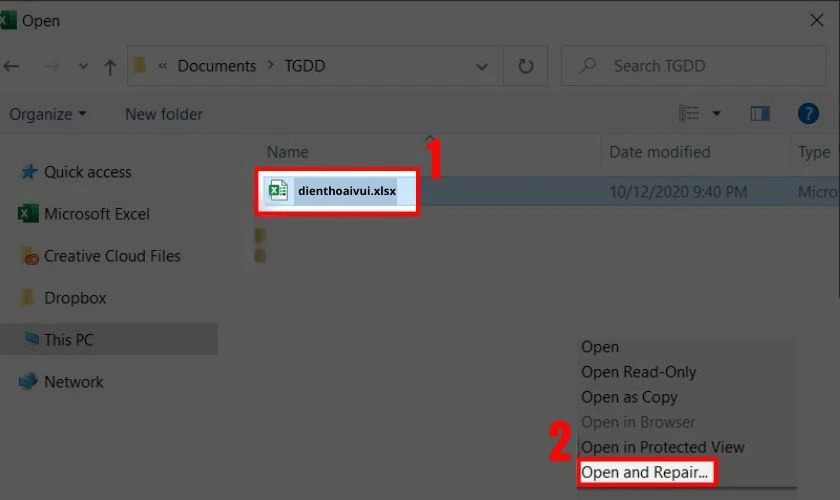Open the Organize menu
Screen dimensions: 840x500
click(47, 114)
